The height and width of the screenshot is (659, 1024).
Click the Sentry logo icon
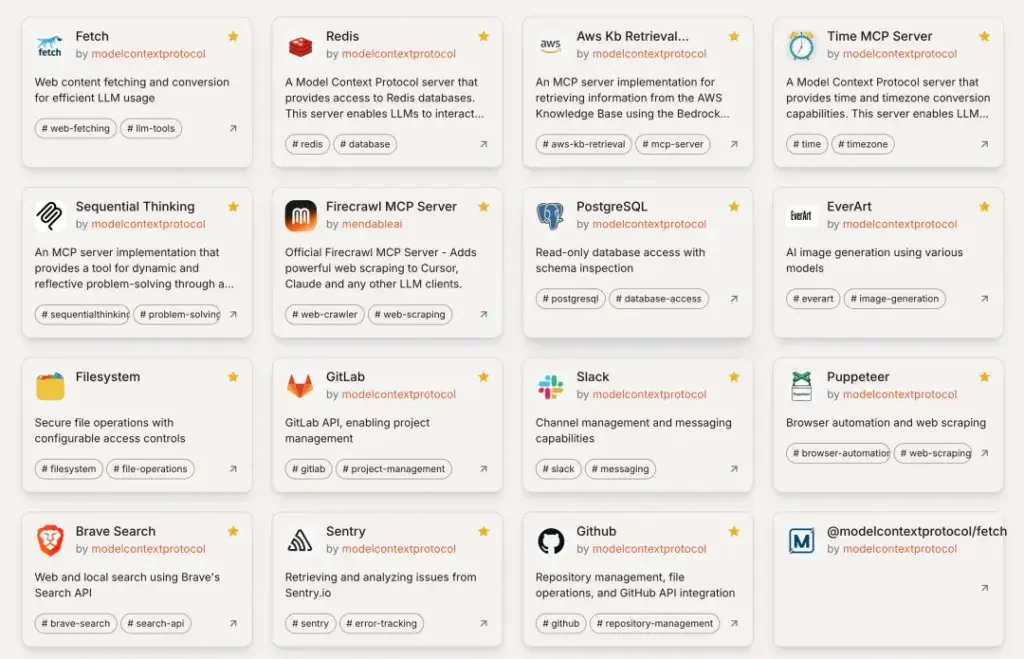coord(300,541)
